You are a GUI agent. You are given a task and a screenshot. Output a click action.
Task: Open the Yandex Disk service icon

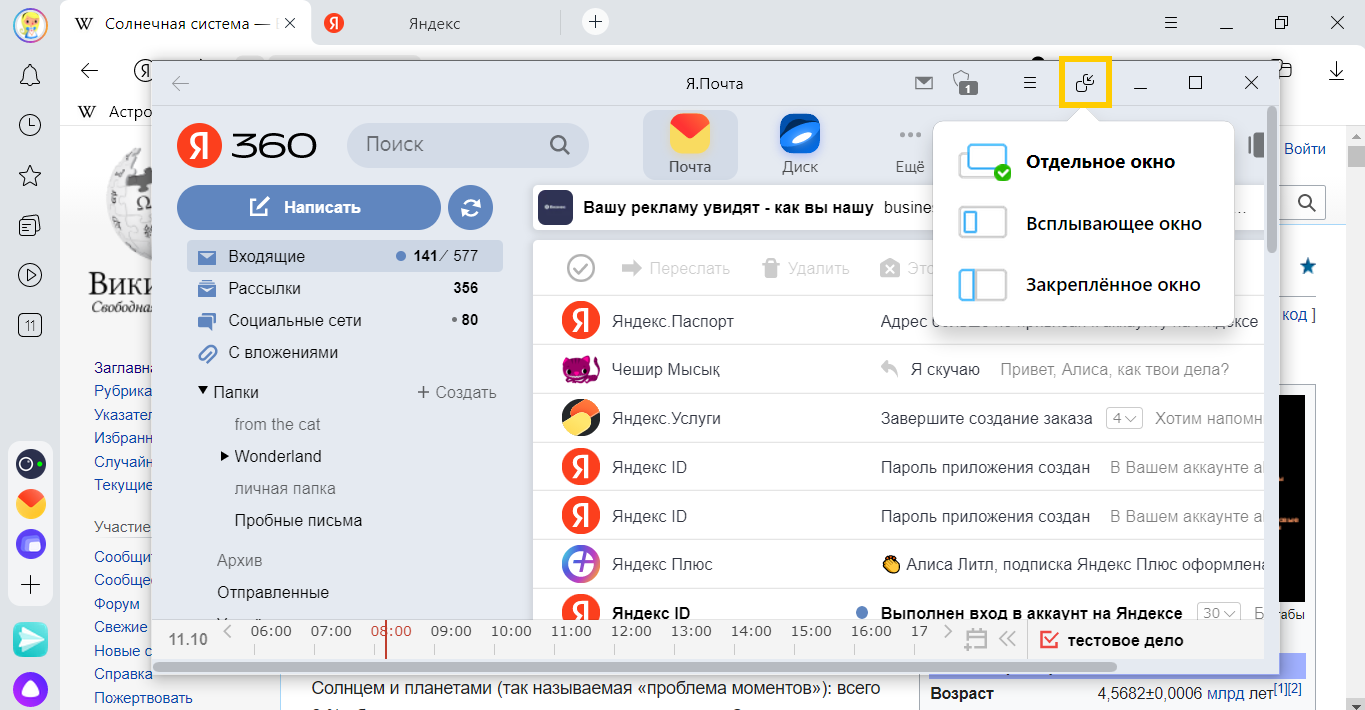tap(800, 140)
